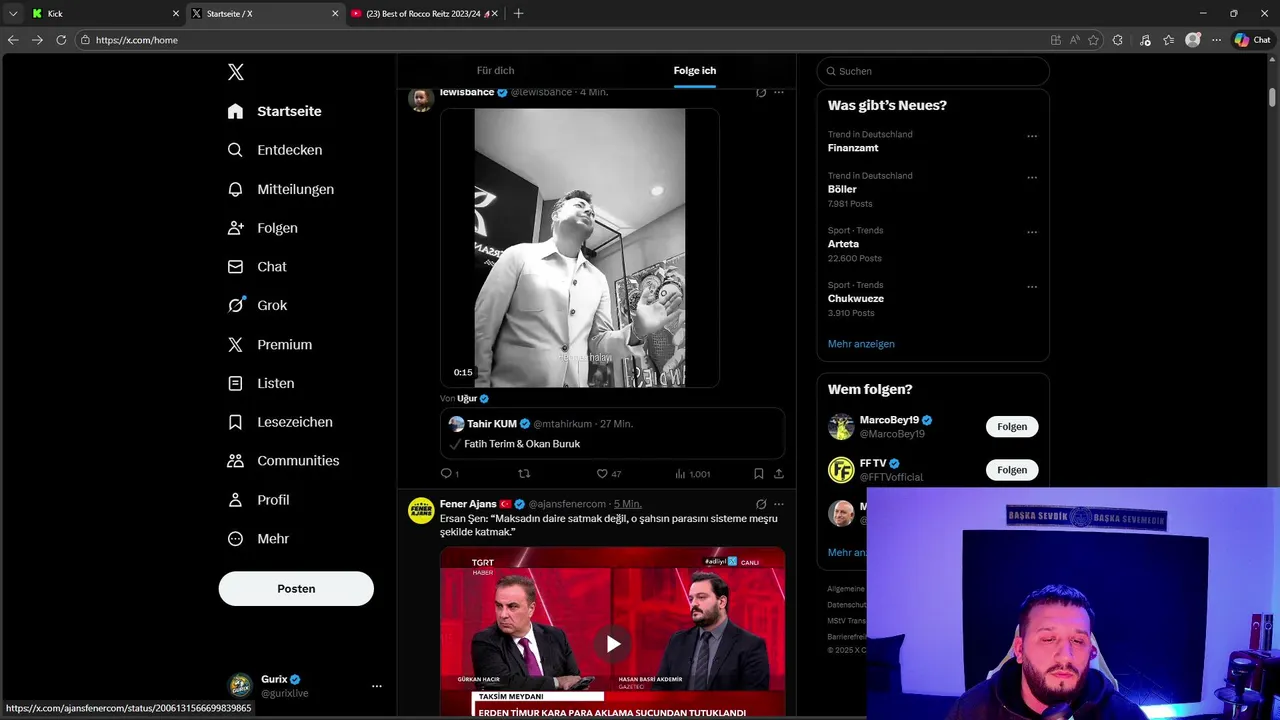Viewport: 1280px width, 720px height.
Task: Click the Posten button
Action: tap(296, 589)
